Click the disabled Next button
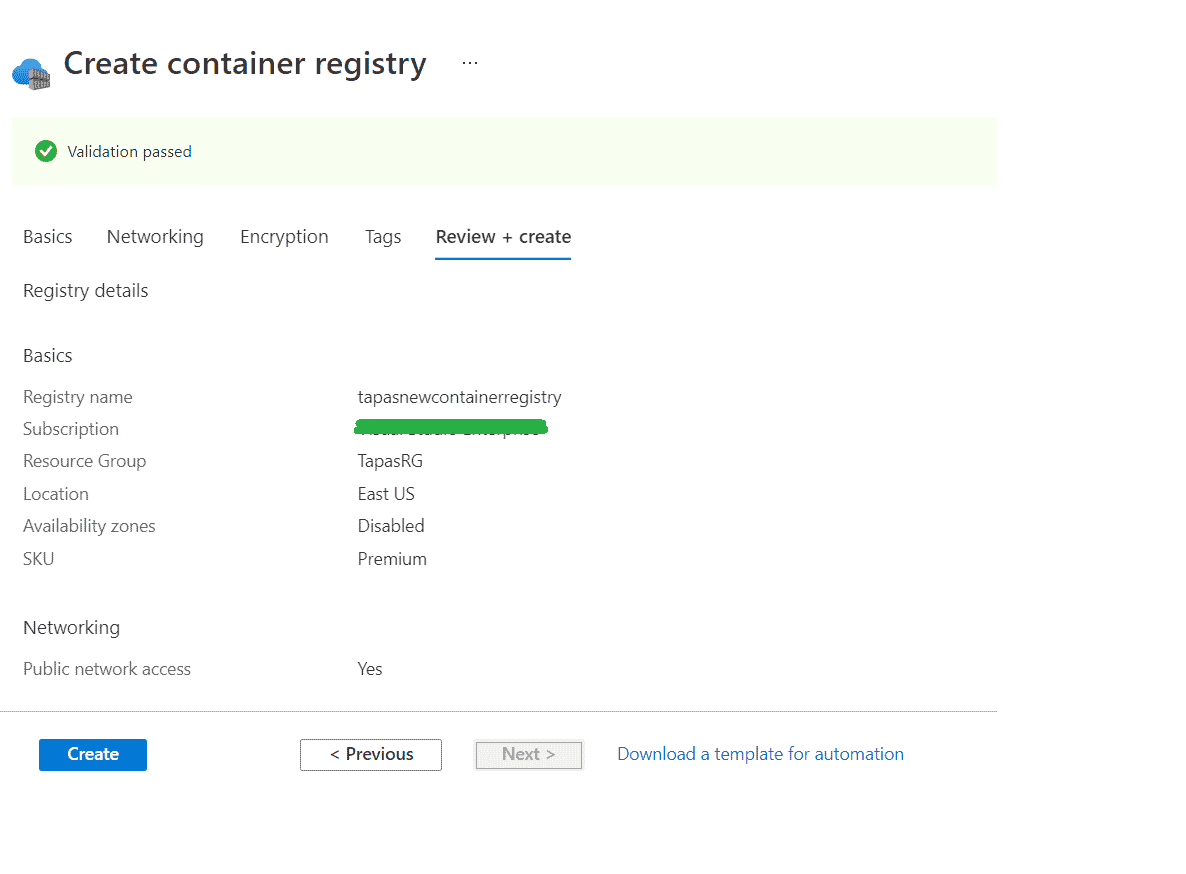1186x874 pixels. pos(528,754)
